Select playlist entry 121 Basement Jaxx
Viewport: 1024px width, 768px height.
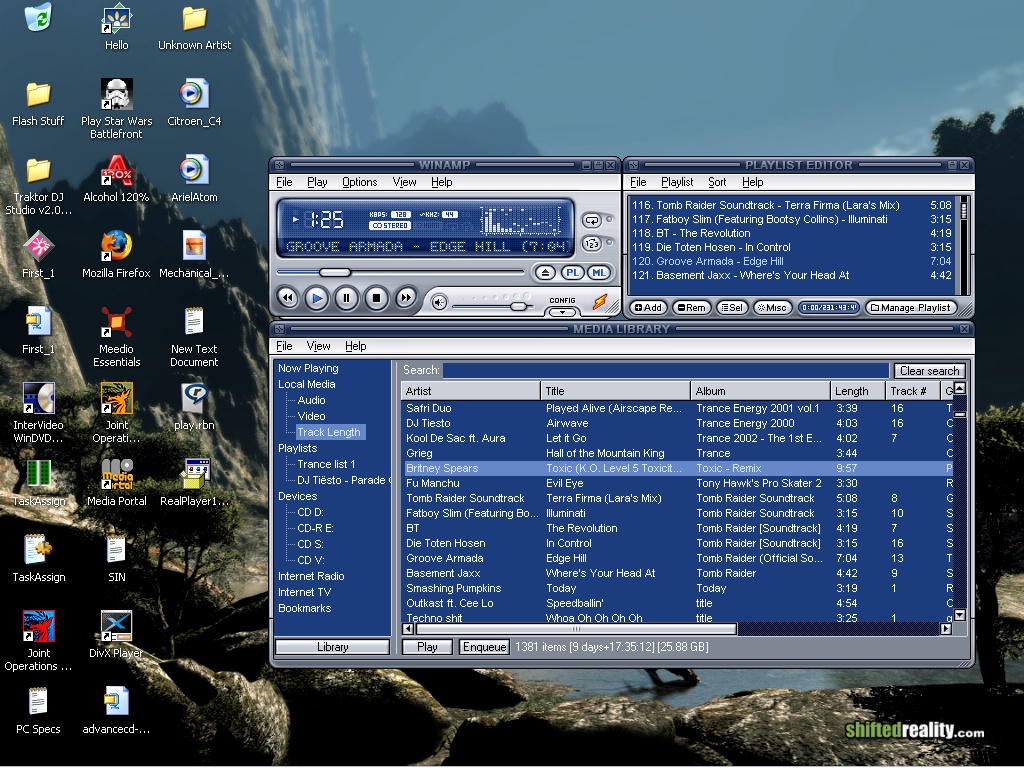coord(791,275)
